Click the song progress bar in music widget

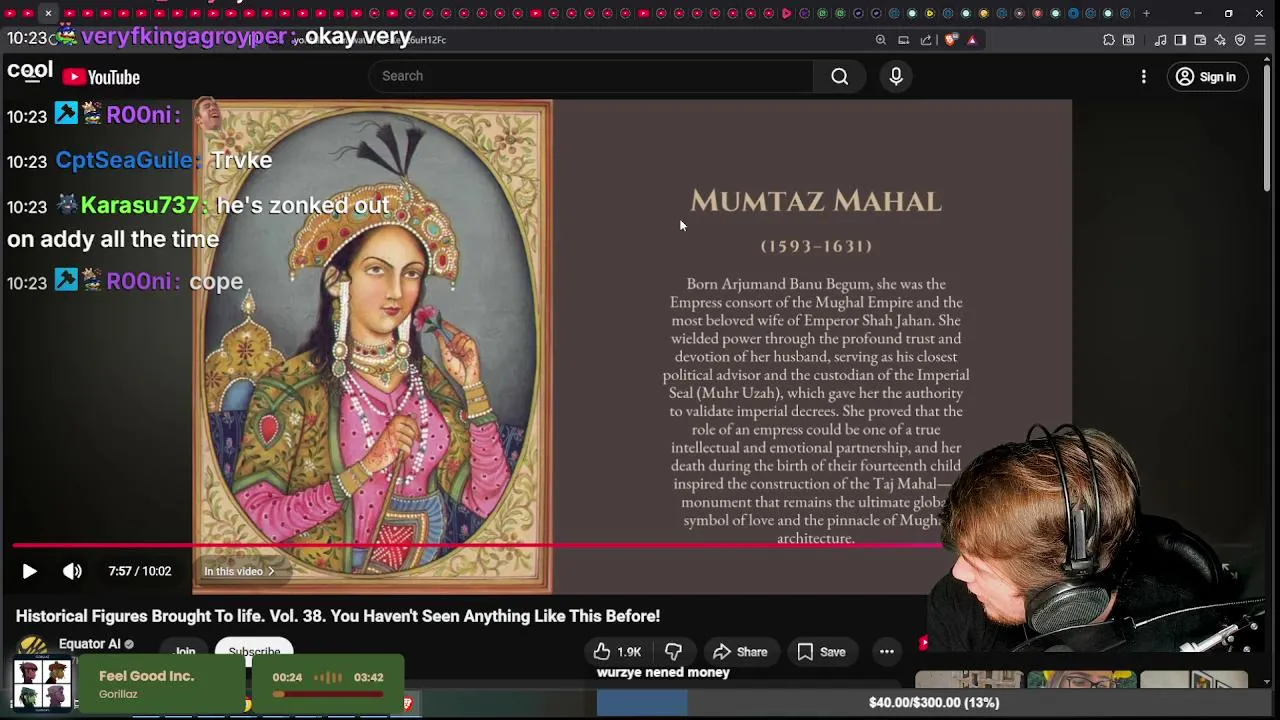click(x=326, y=694)
